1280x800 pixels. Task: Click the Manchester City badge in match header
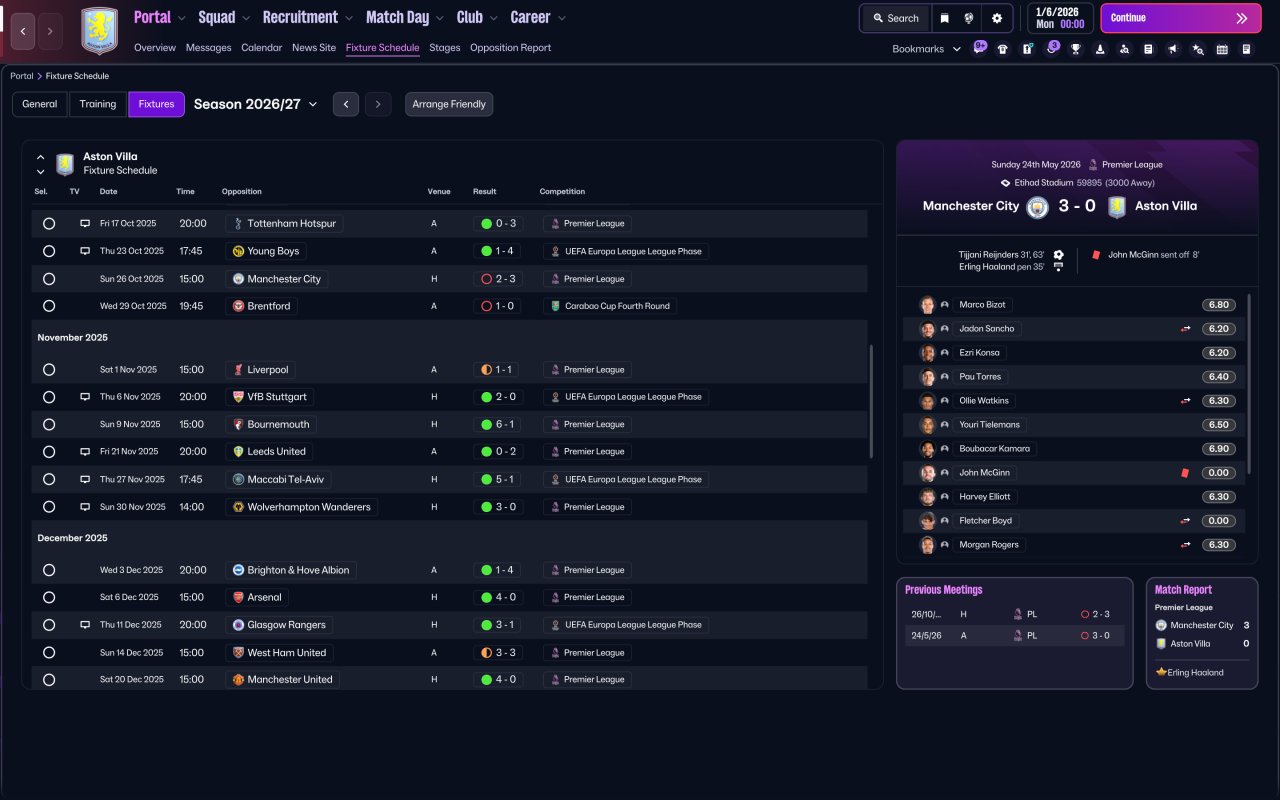coord(1037,207)
